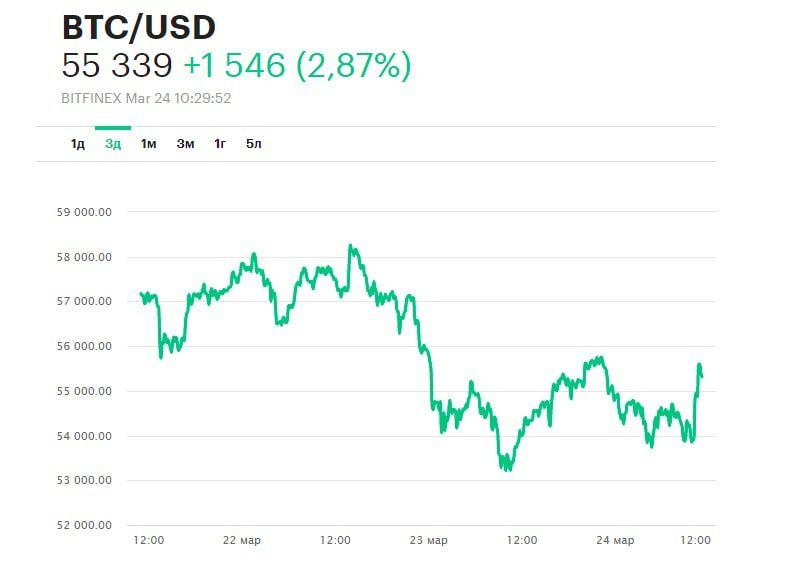786x570 pixels.
Task: Click the current price 55 339
Action: point(117,66)
